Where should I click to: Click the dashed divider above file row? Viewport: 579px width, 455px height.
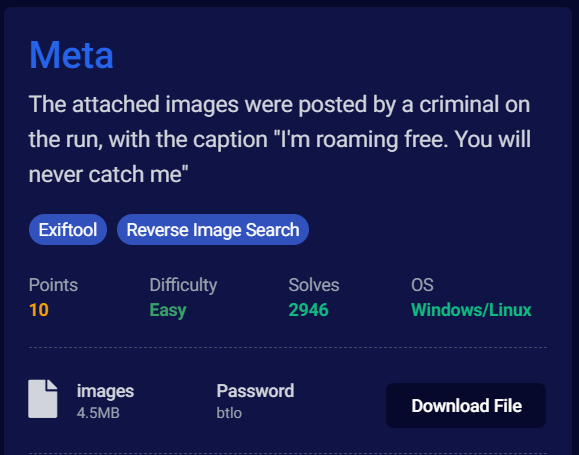[288, 348]
